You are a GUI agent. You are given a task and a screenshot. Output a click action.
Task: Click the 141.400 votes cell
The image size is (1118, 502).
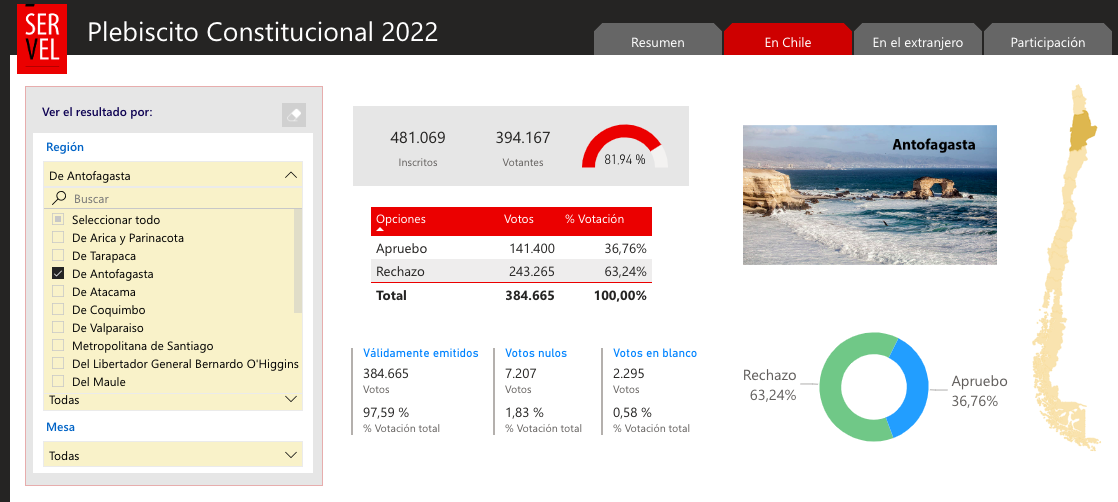point(532,249)
